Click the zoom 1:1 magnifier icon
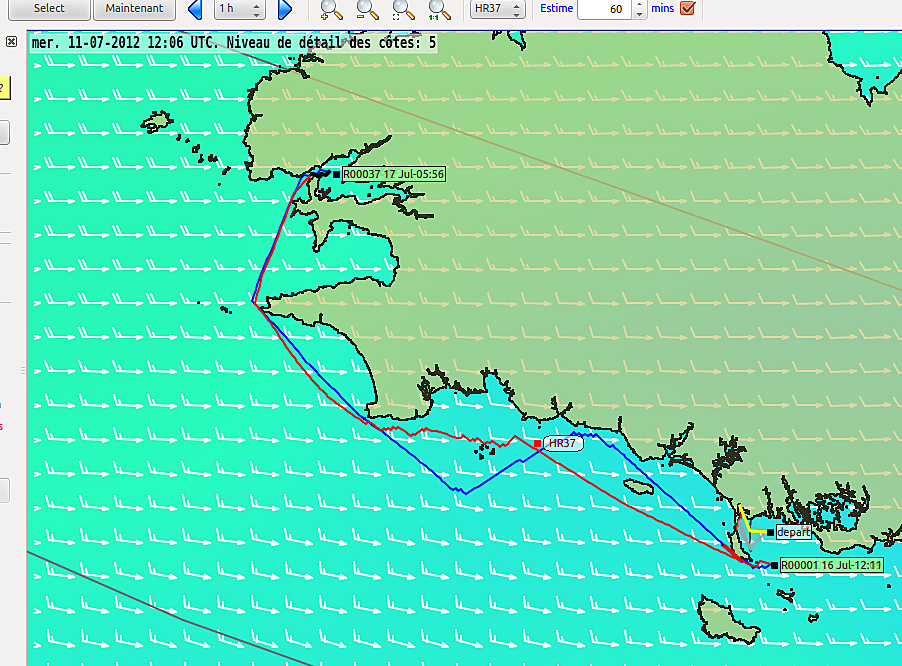Image resolution: width=902 pixels, height=666 pixels. click(x=439, y=9)
